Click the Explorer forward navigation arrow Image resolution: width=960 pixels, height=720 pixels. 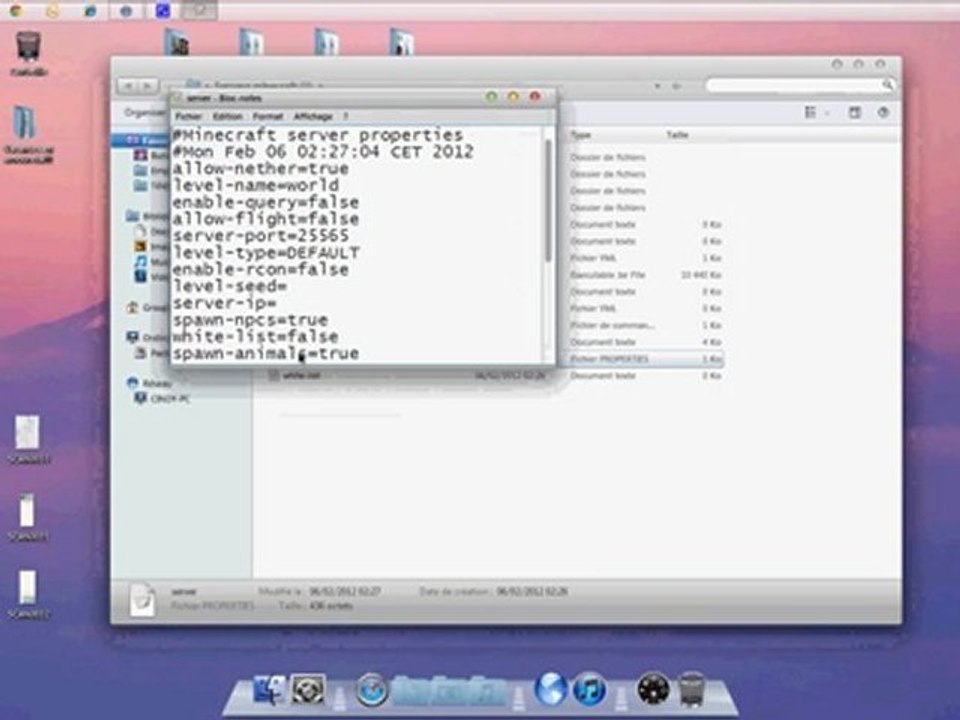pos(147,86)
